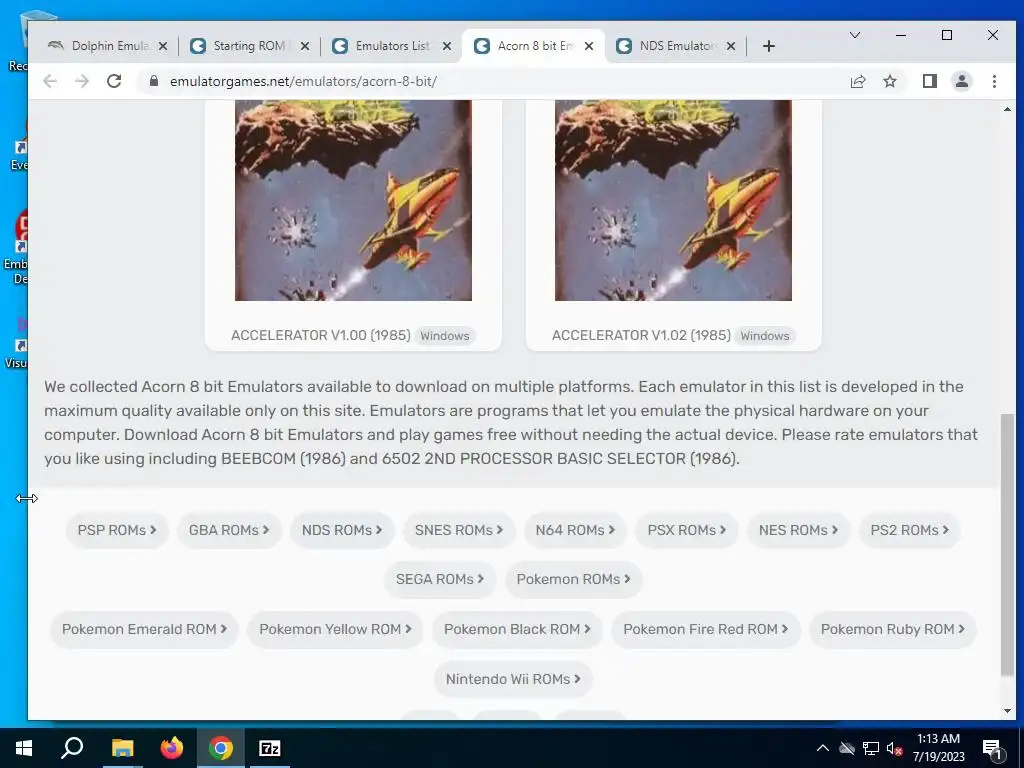Viewport: 1024px width, 768px height.
Task: Close the Emulators List tab
Action: 447,46
